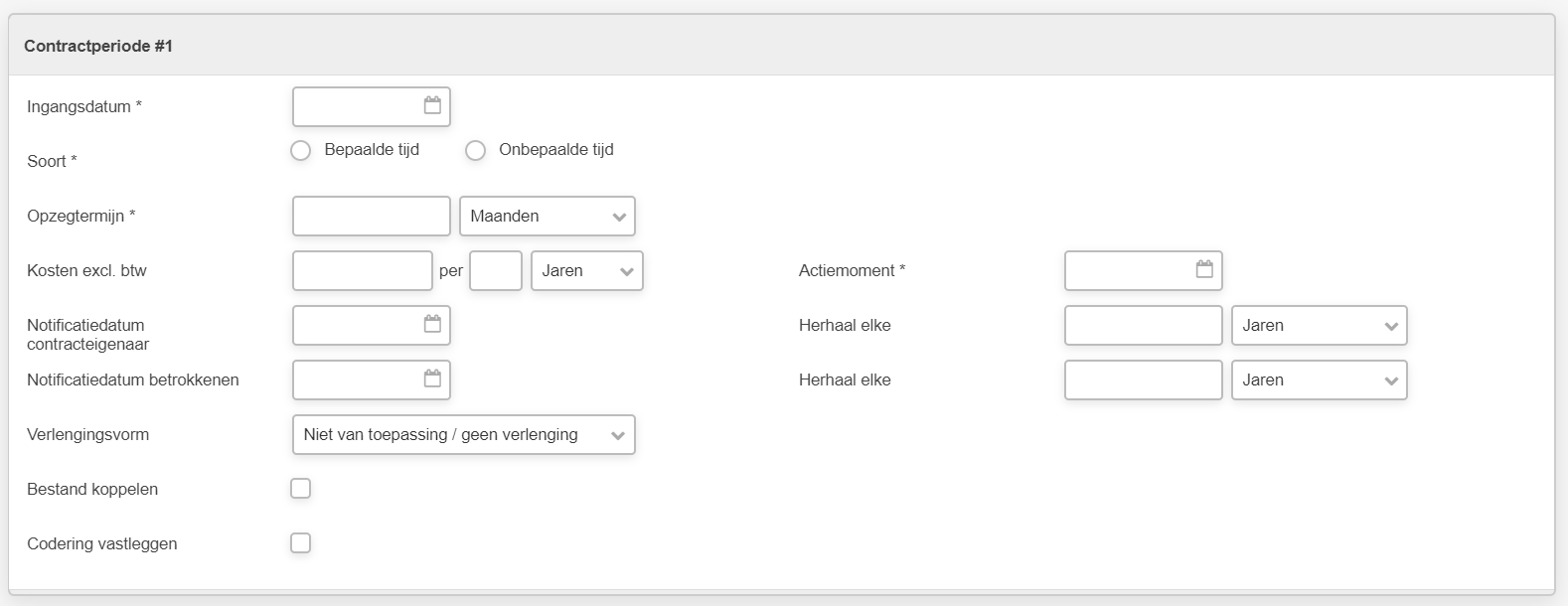Click the Opzegtermijn * label

(81, 216)
